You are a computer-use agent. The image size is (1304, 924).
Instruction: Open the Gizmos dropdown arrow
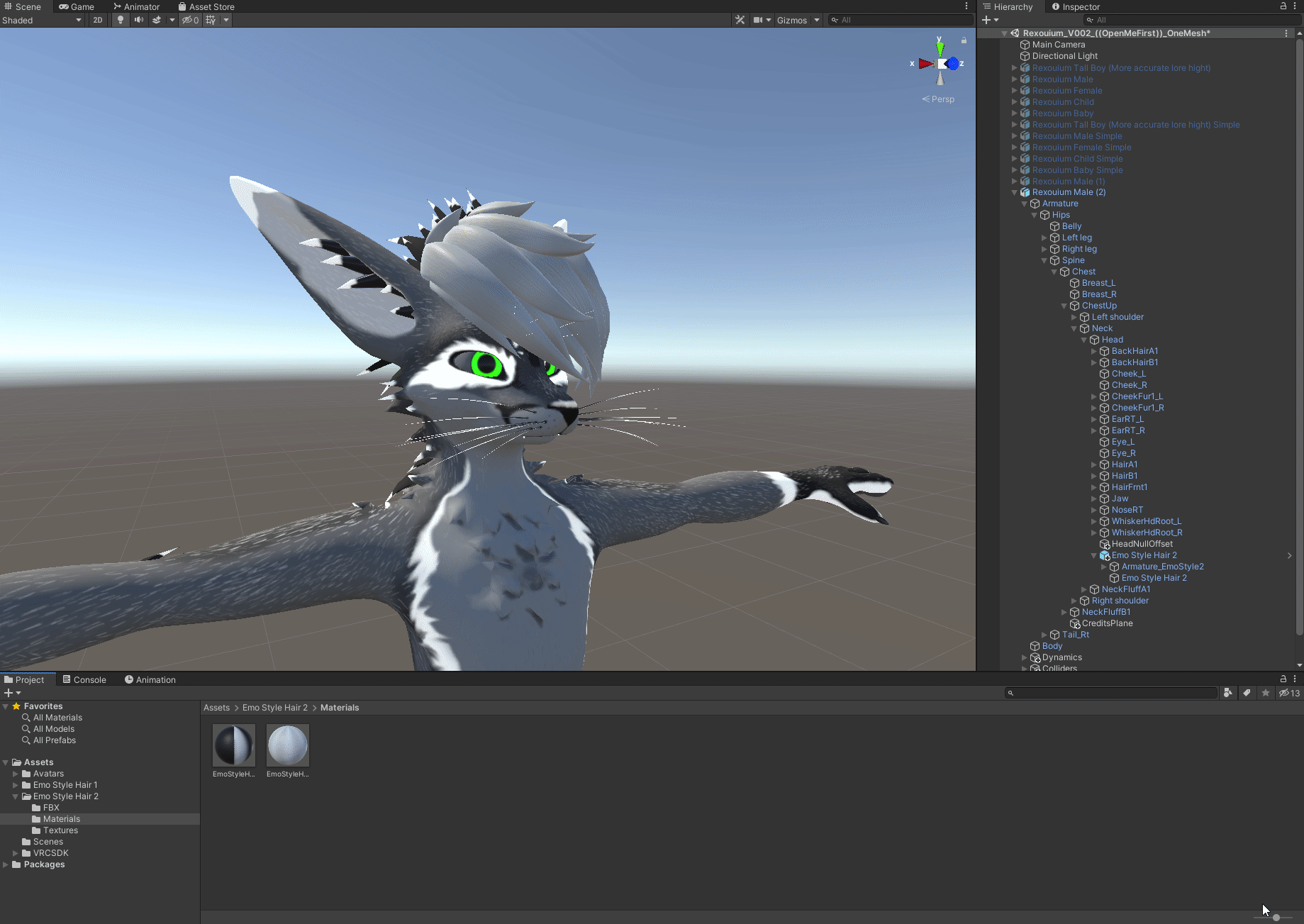[817, 20]
